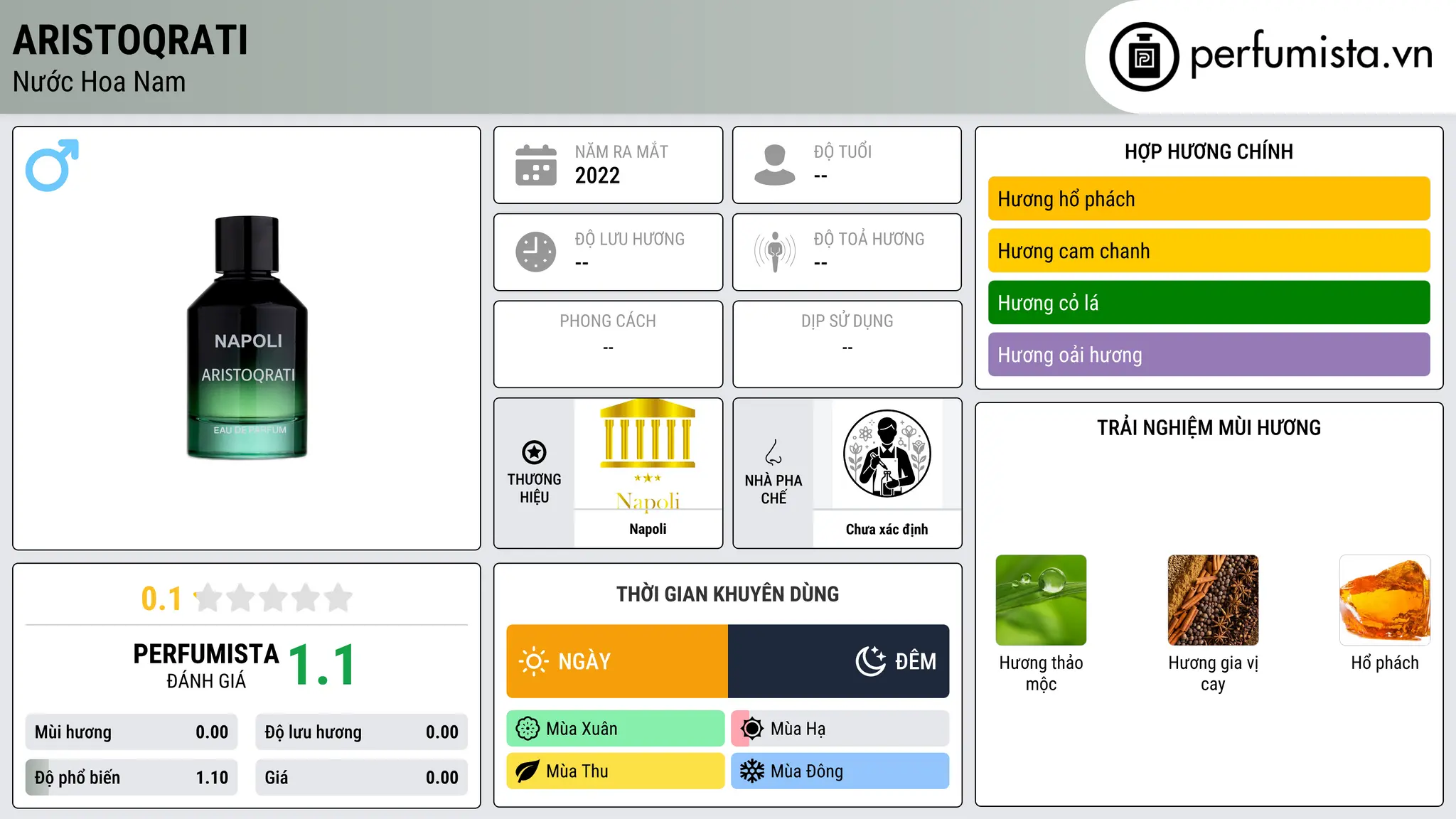Click the sillage icon for Độ toả hương
This screenshot has height=819, width=1456.
[x=775, y=252]
